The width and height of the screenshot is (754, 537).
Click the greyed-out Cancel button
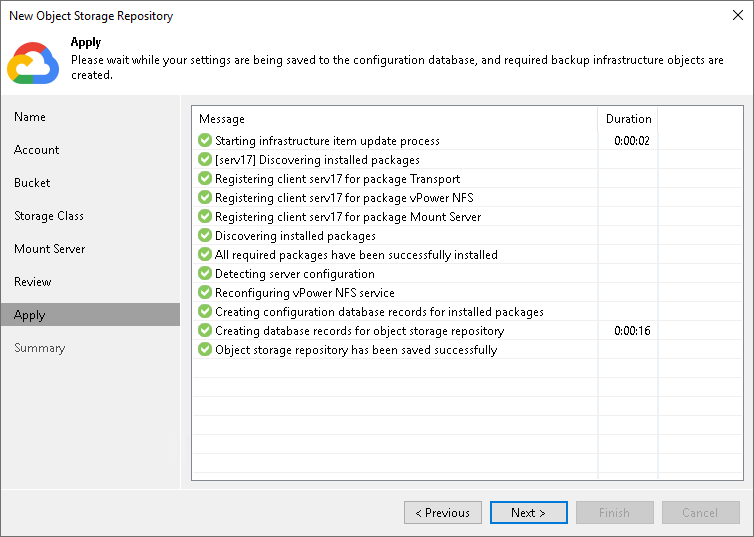tap(701, 512)
